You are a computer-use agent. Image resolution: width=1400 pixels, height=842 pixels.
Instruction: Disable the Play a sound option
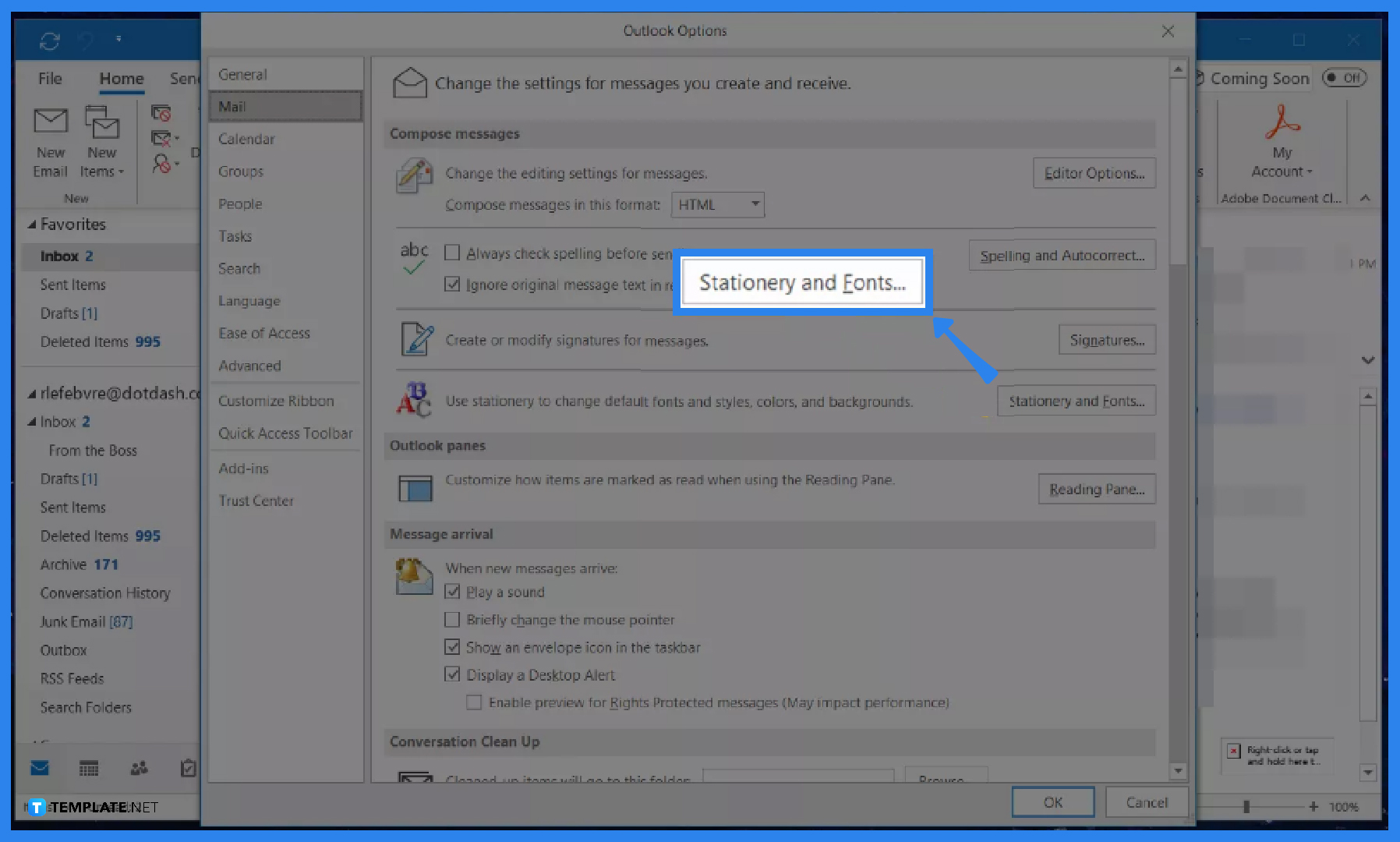pyautogui.click(x=452, y=591)
